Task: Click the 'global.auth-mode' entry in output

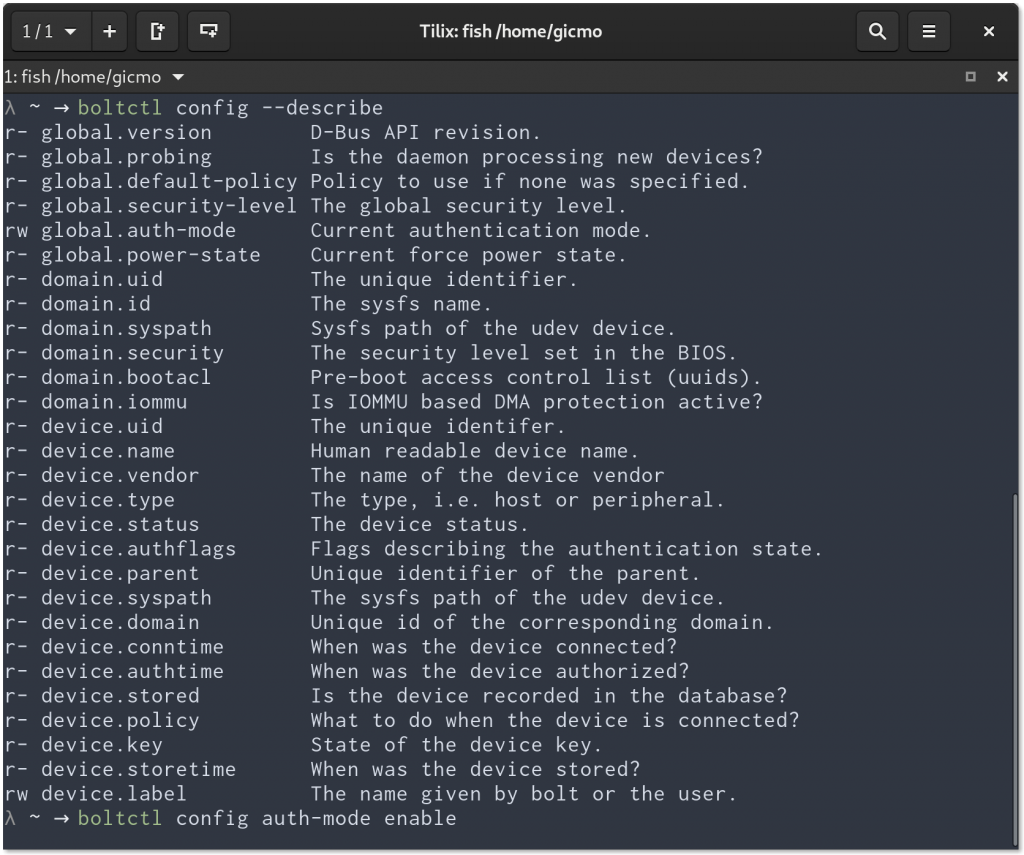Action: click(x=138, y=231)
